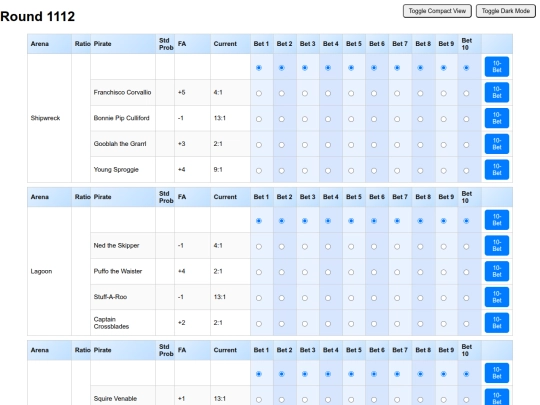540x405 pixels.
Task: Click 10-Bet button for Gooblah the Grarrl
Action: pyautogui.click(x=497, y=144)
